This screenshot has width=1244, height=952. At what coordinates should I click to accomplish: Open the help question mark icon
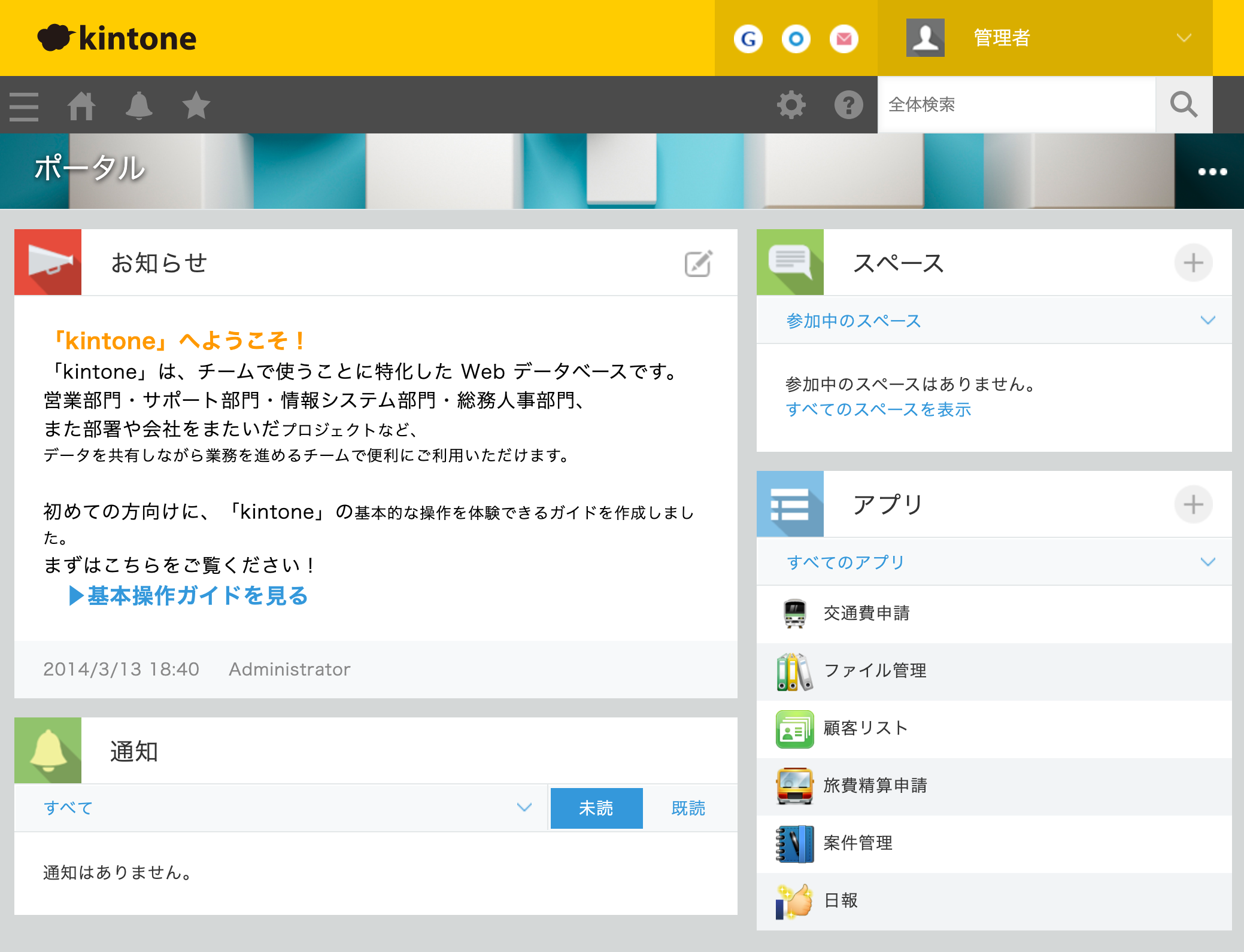(x=849, y=105)
